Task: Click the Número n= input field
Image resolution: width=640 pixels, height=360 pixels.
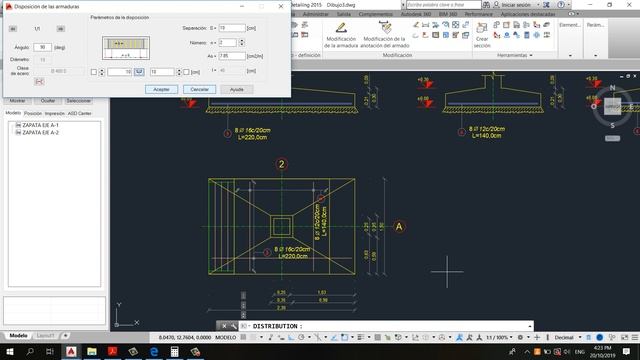Action: pos(227,42)
